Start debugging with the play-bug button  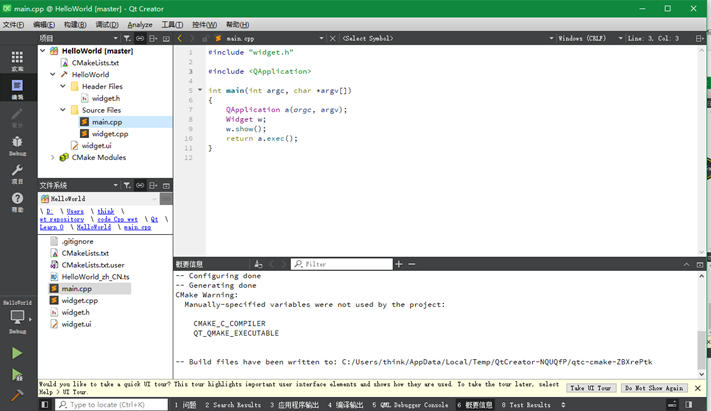[17, 375]
